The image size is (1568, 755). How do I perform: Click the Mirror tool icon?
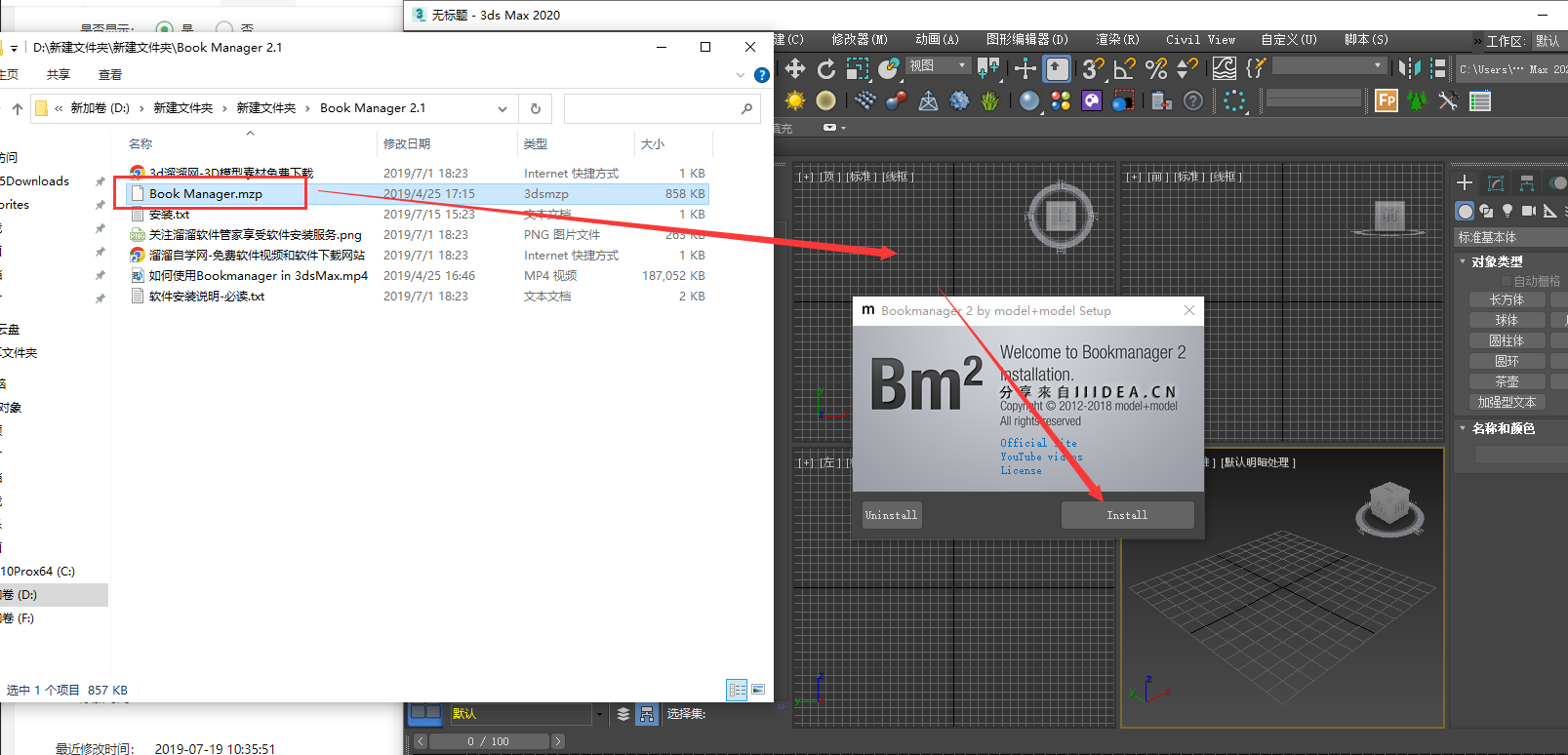click(x=1410, y=68)
